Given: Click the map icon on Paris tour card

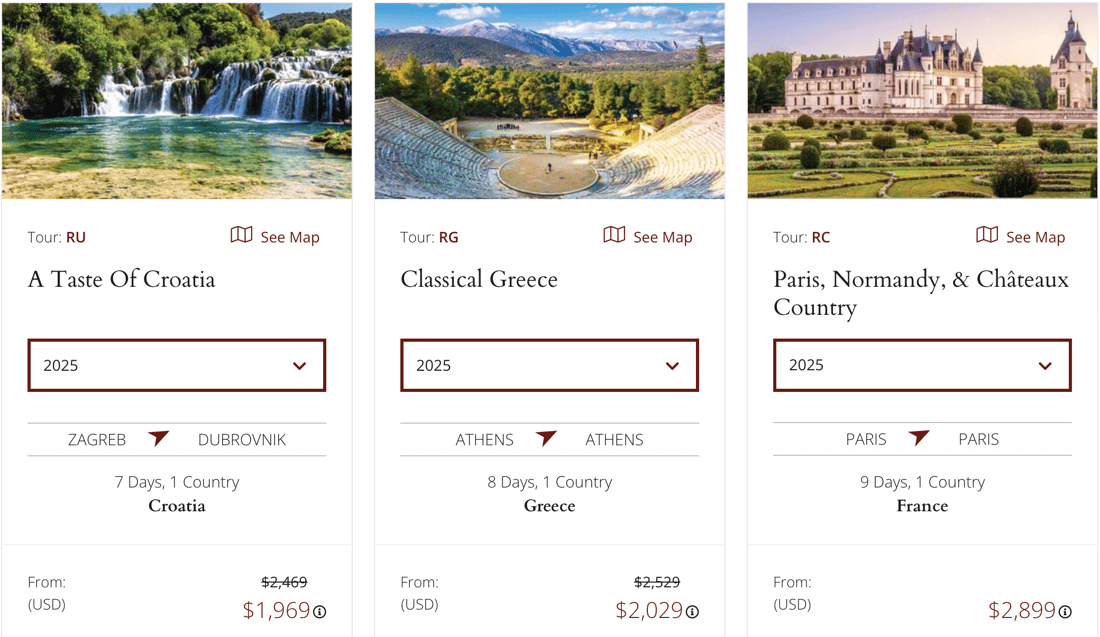Looking at the screenshot, I should point(987,235).
